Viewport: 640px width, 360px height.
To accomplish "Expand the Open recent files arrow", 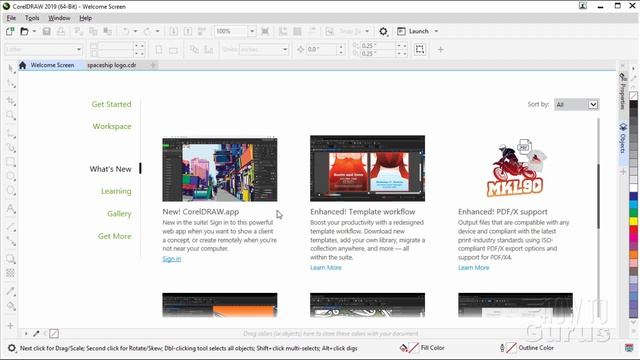I will 34,31.
